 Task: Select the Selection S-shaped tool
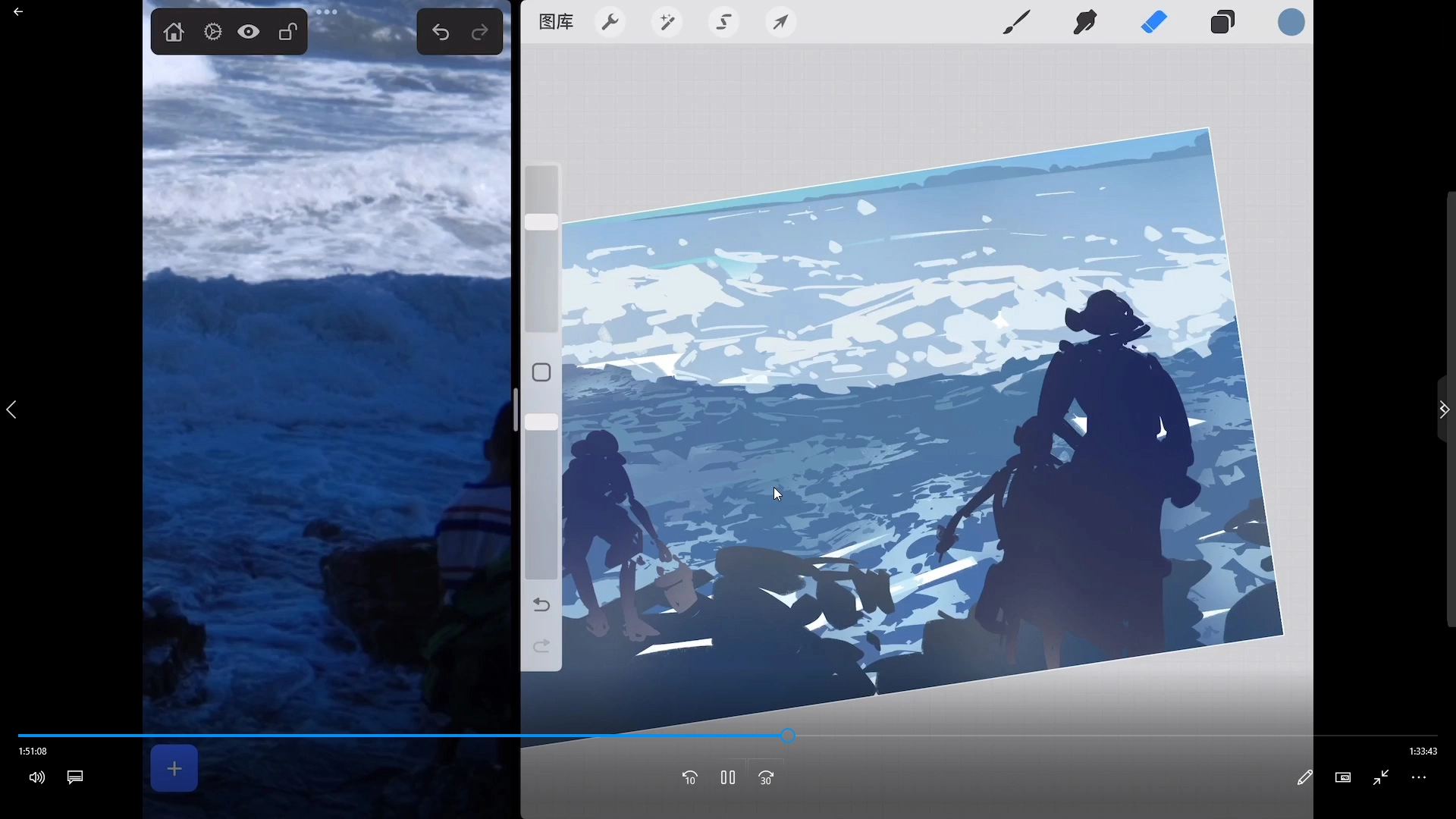click(724, 23)
